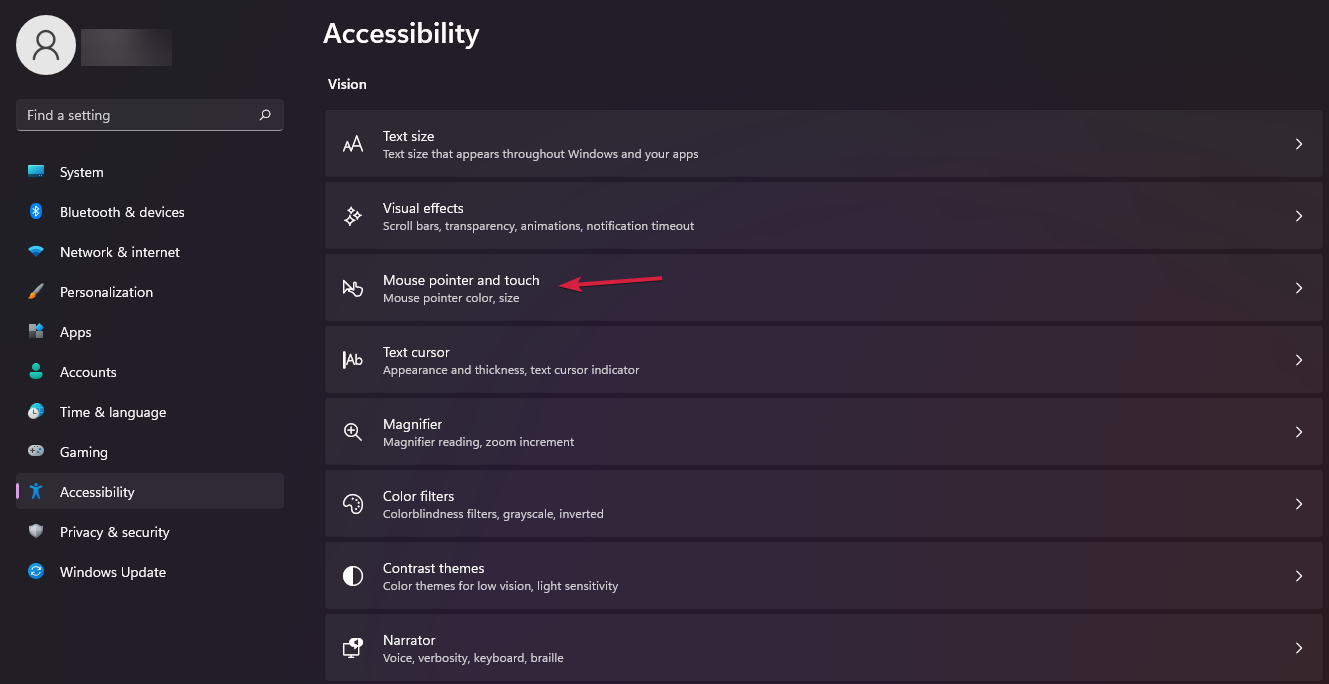The height and width of the screenshot is (684, 1329).
Task: Click the user profile avatar picture
Action: click(46, 45)
